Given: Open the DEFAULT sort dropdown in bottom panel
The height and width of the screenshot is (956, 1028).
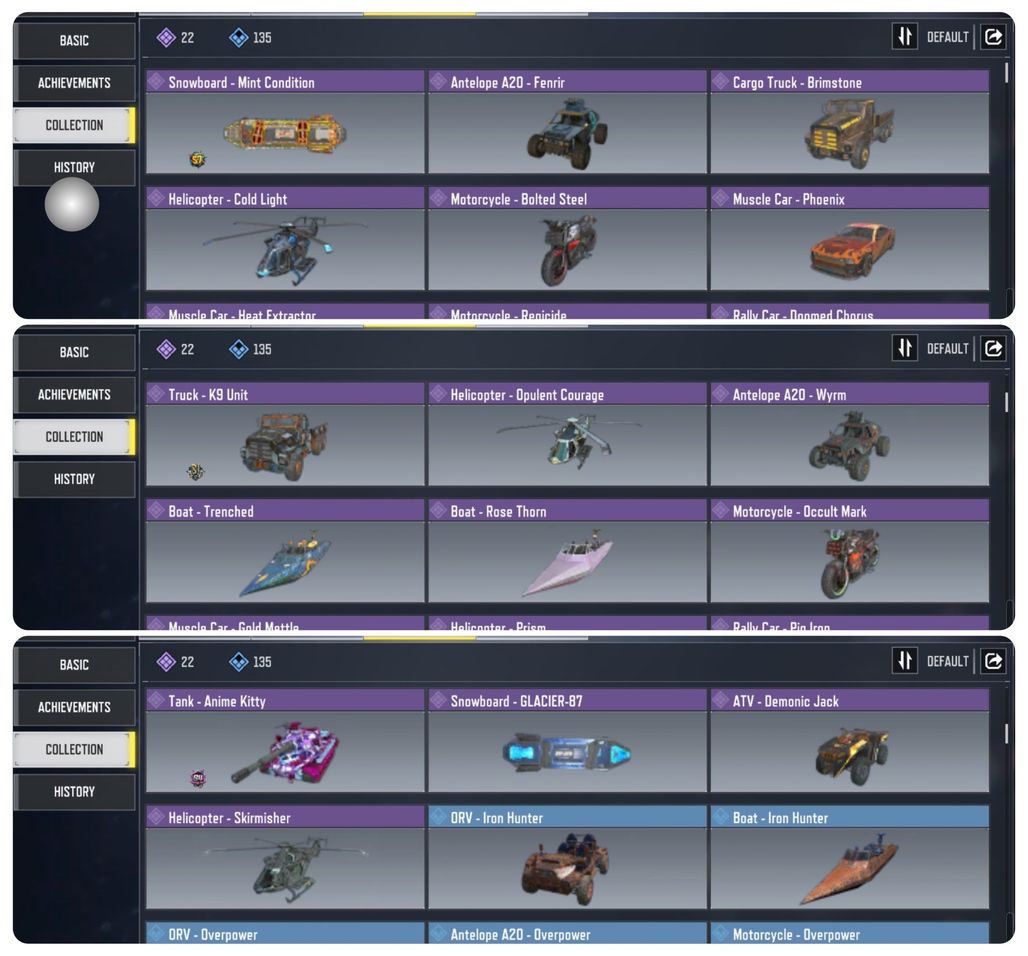Looking at the screenshot, I should tap(947, 662).
